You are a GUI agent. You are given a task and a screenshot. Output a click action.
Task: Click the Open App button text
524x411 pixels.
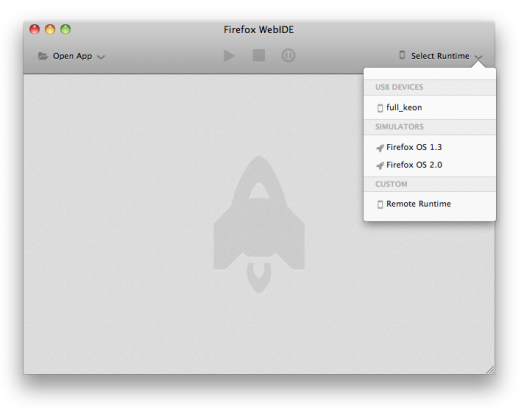[72, 56]
